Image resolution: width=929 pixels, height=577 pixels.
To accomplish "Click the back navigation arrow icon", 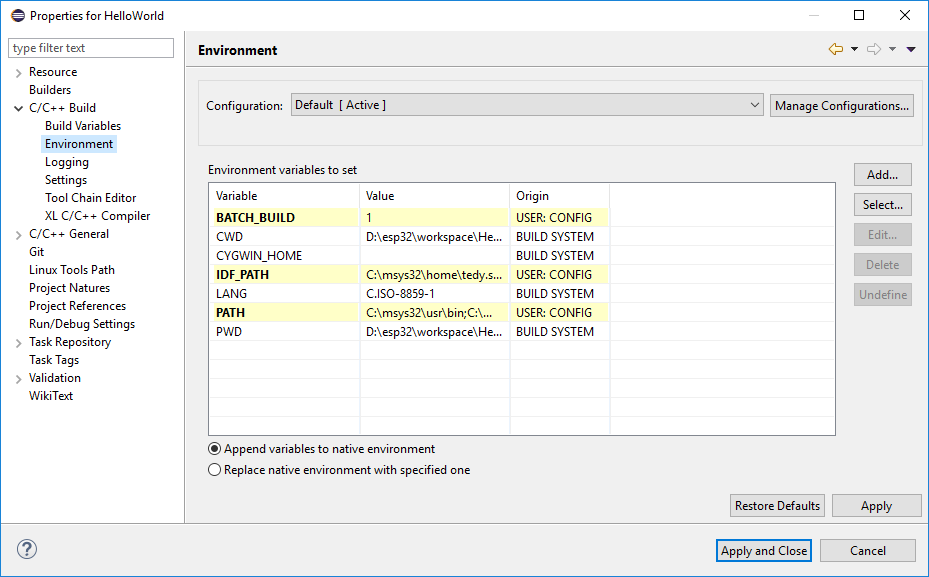I will pos(836,50).
